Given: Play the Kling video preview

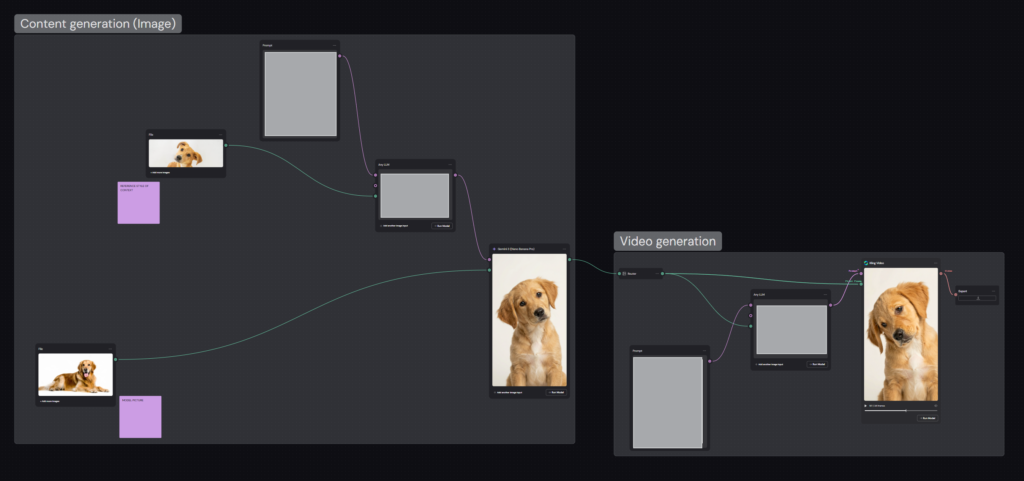Looking at the screenshot, I should point(866,406).
